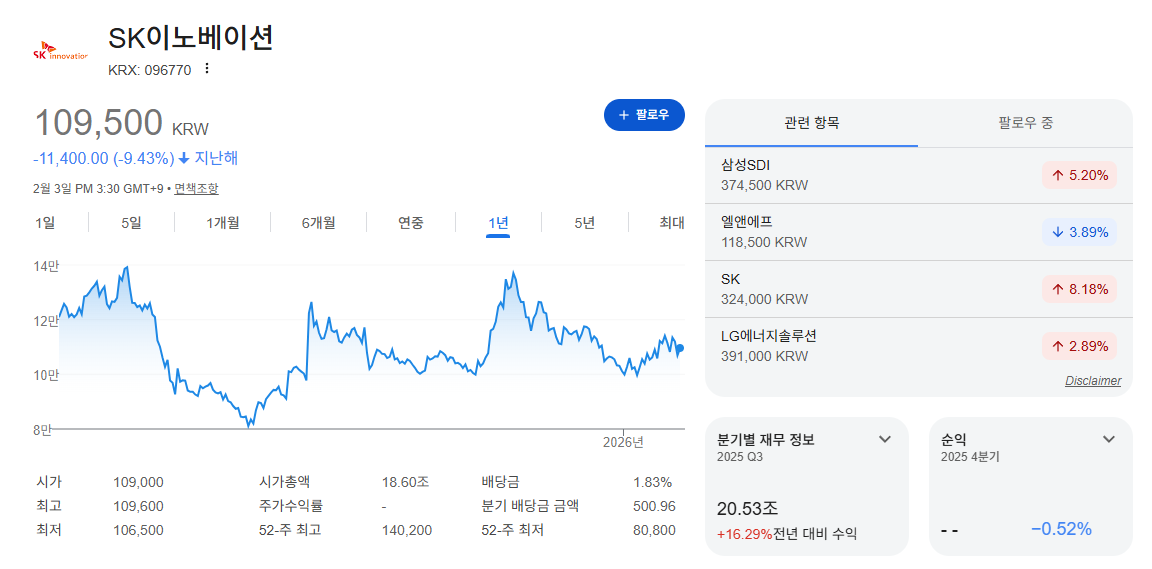Click the 2.89% badge for LG에너지솔루션

point(1079,346)
